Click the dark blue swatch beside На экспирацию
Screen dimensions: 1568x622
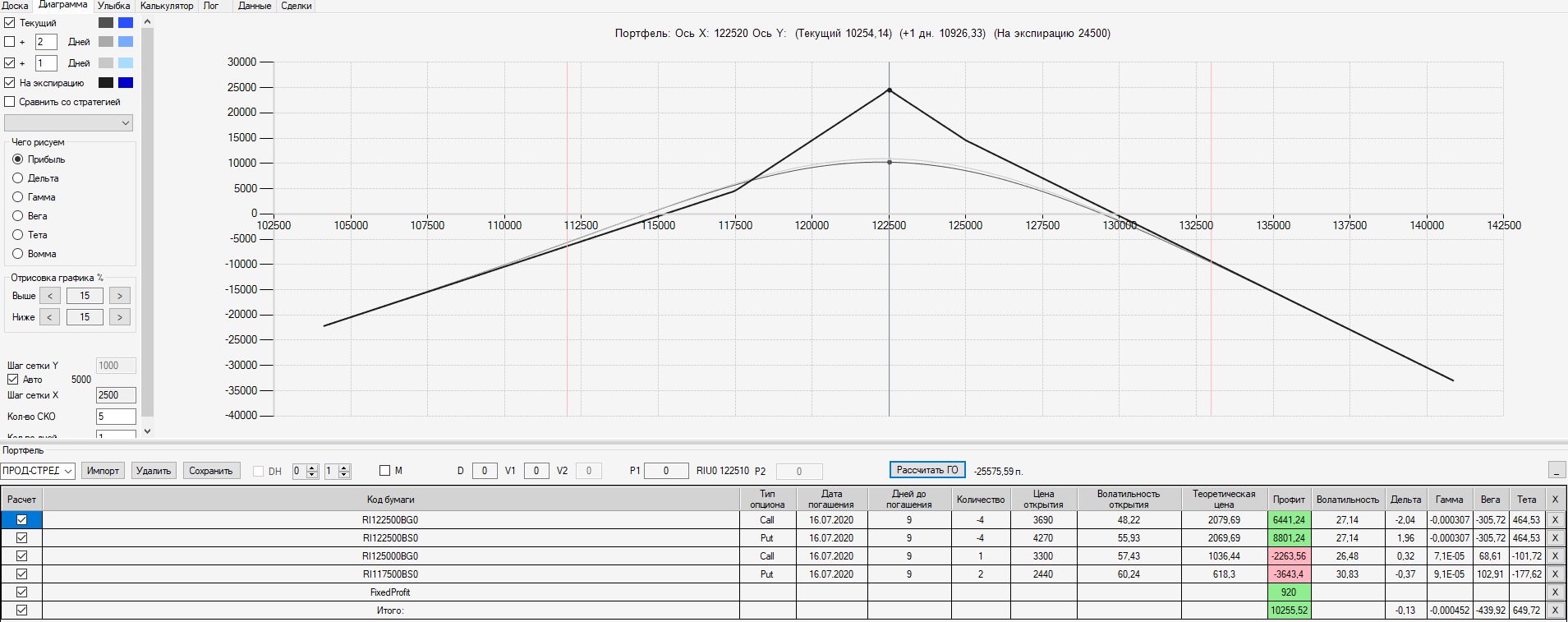pyautogui.click(x=126, y=83)
